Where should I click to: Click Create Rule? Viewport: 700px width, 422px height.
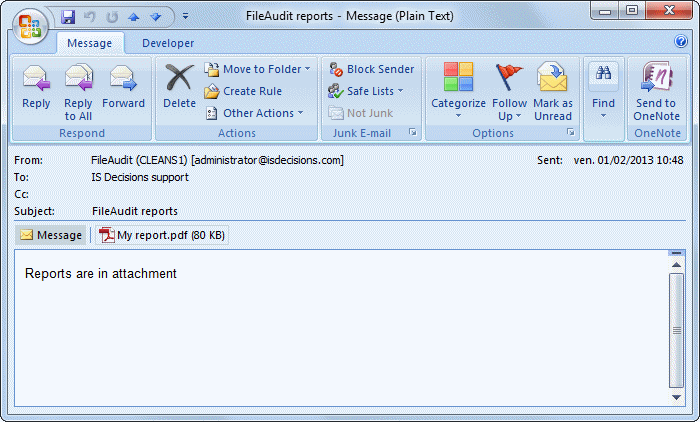coord(243,91)
